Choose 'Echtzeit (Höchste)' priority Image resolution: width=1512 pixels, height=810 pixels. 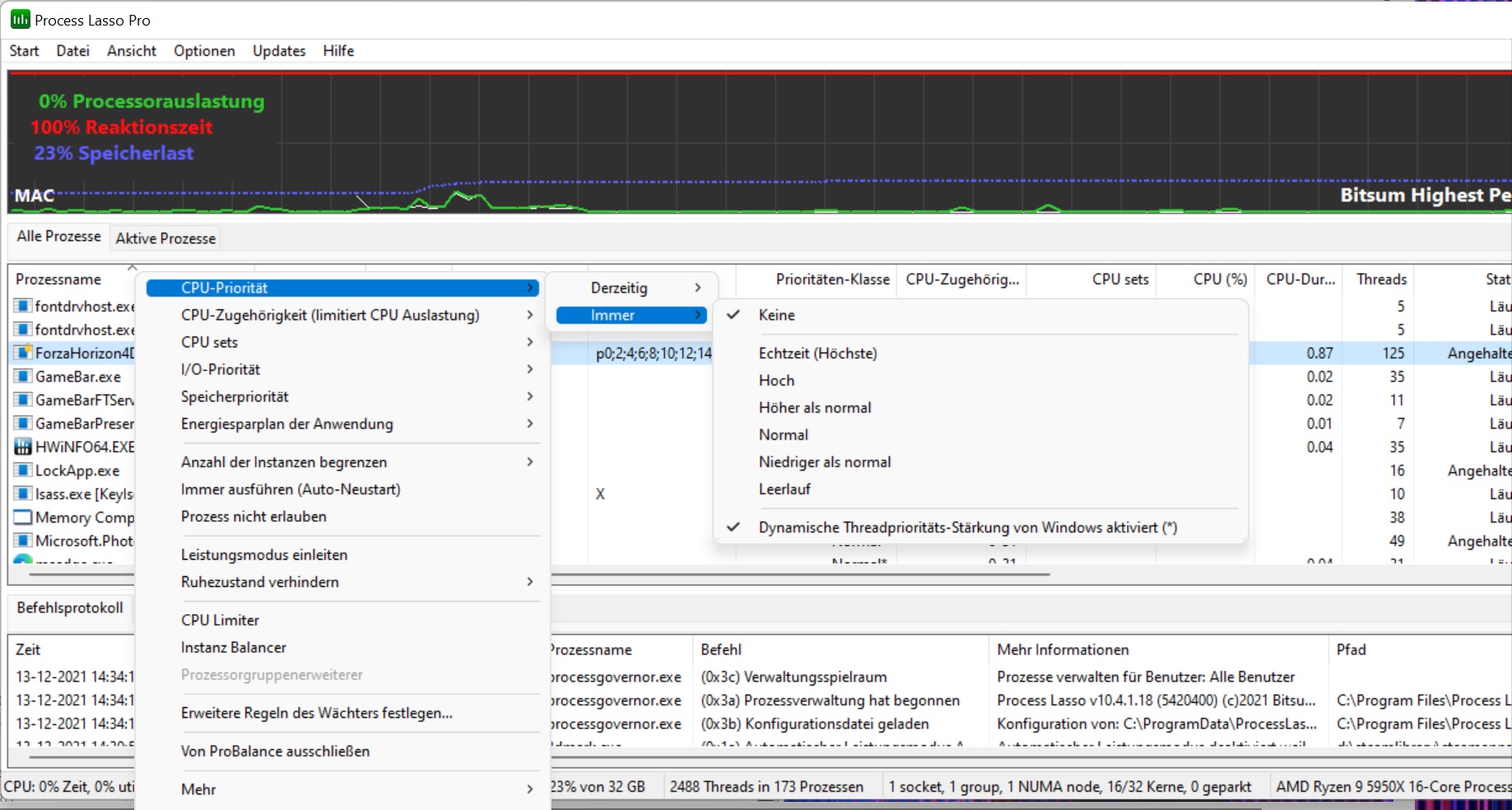980,353
